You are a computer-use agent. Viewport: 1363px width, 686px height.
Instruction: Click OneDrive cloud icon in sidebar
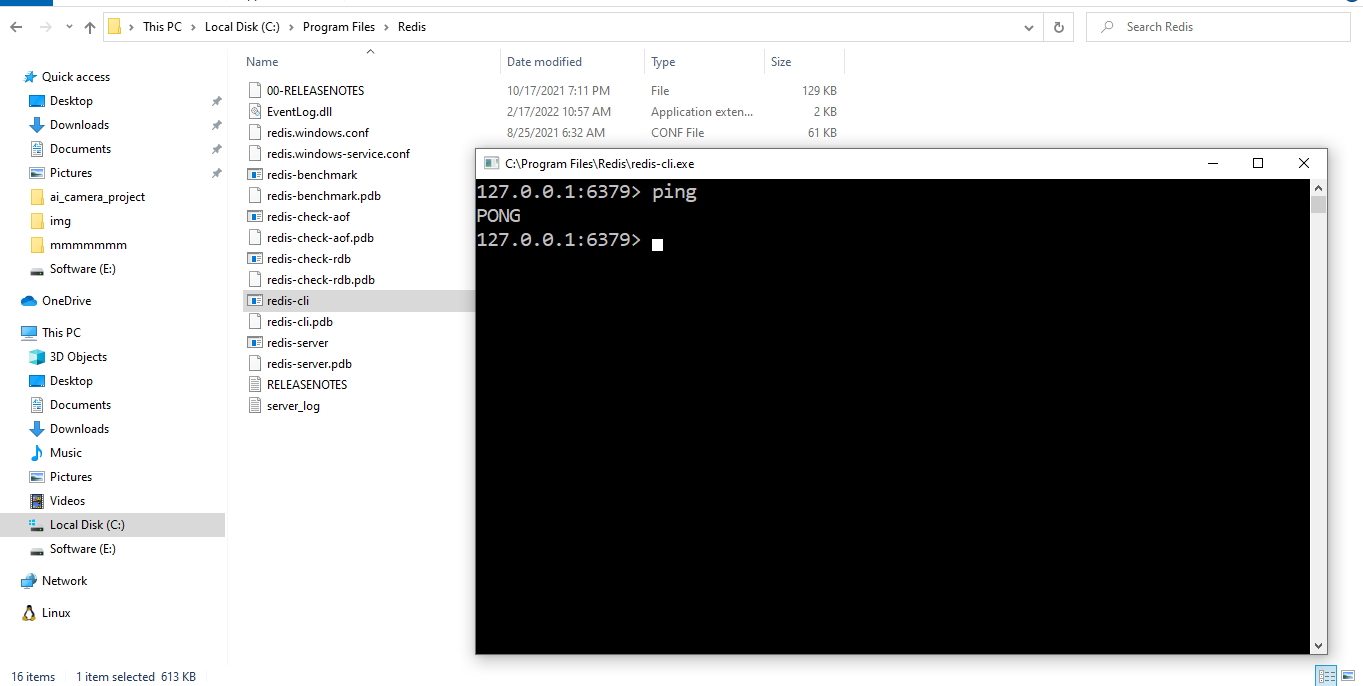[29, 301]
